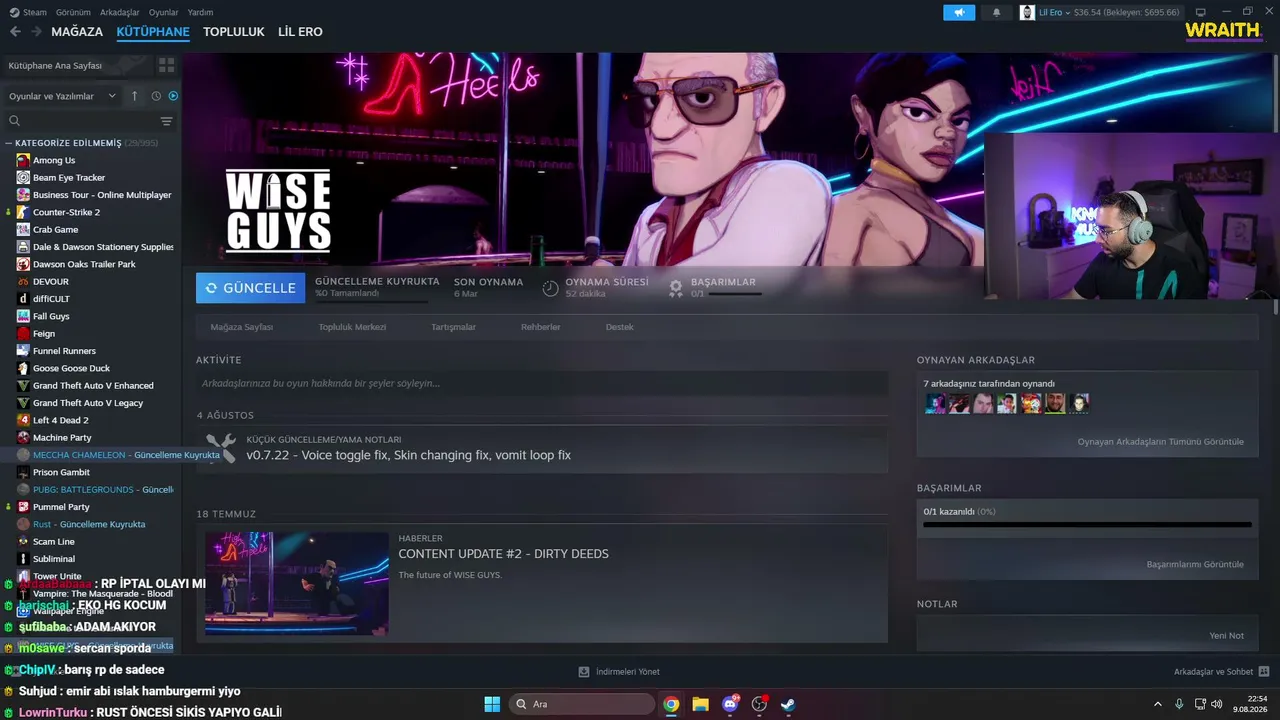Click the Counter-Strike 2 game icon
Image resolution: width=1280 pixels, height=720 pixels.
point(23,212)
